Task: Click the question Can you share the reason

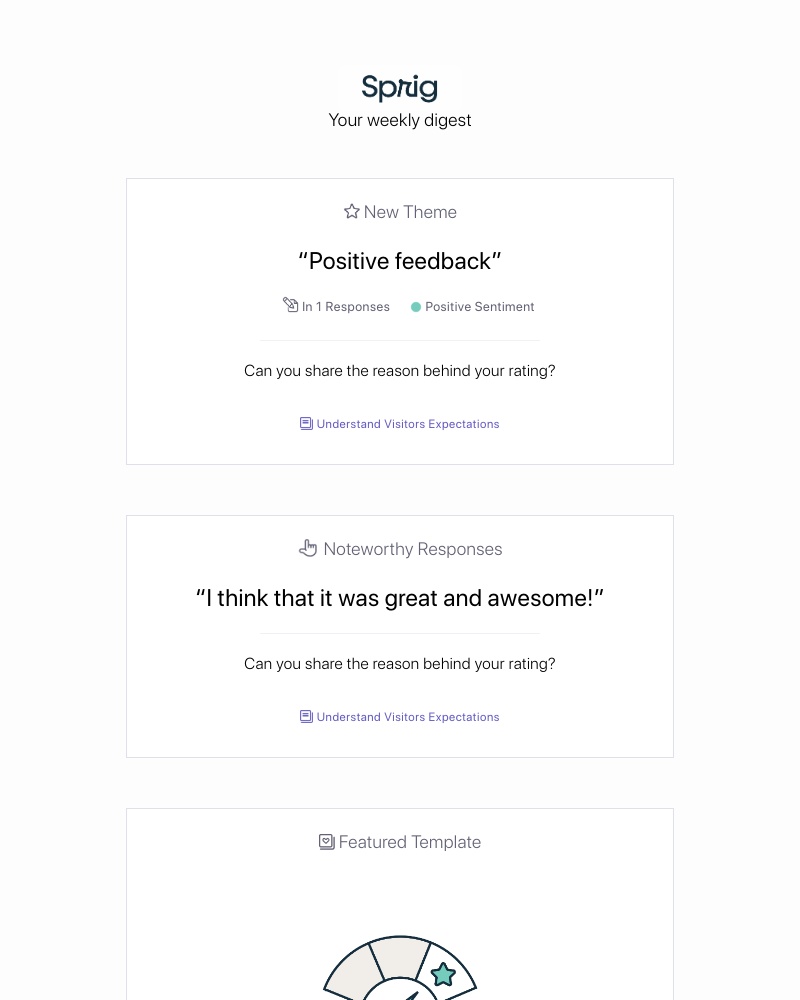Action: pyautogui.click(x=400, y=370)
